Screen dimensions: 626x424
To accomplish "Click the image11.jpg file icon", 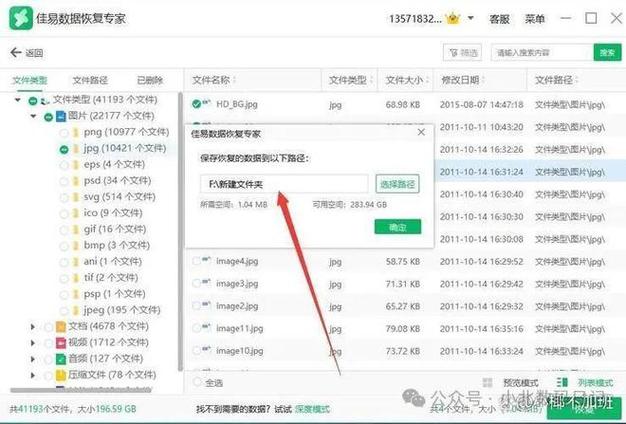I will tap(206, 327).
